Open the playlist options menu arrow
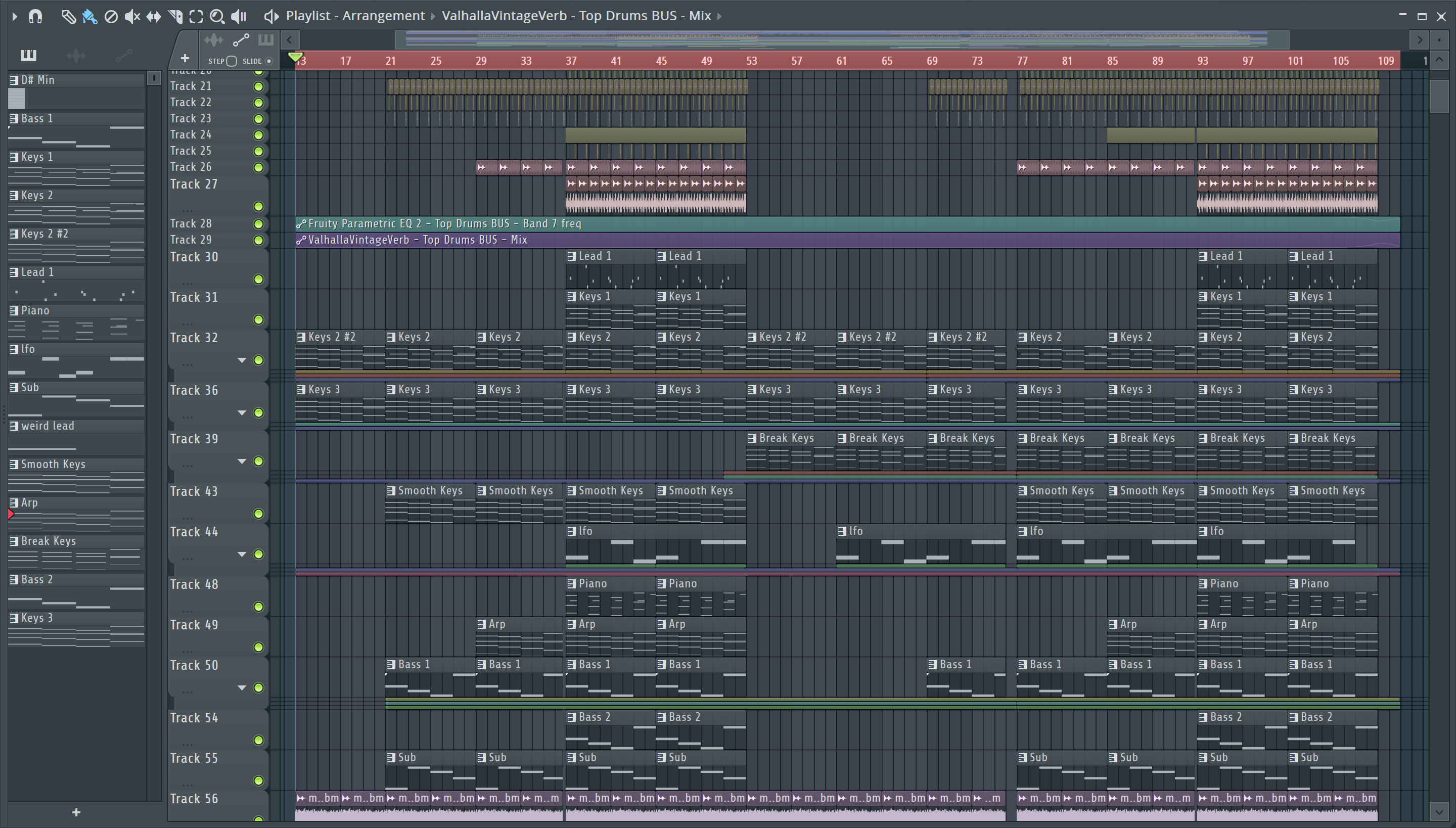Viewport: 1456px width, 828px height. tap(15, 17)
